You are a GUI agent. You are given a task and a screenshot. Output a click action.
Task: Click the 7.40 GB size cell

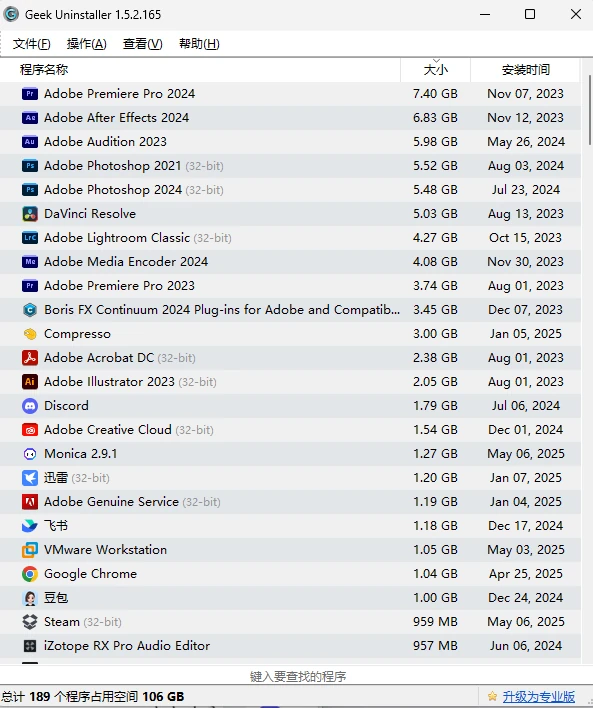[435, 94]
